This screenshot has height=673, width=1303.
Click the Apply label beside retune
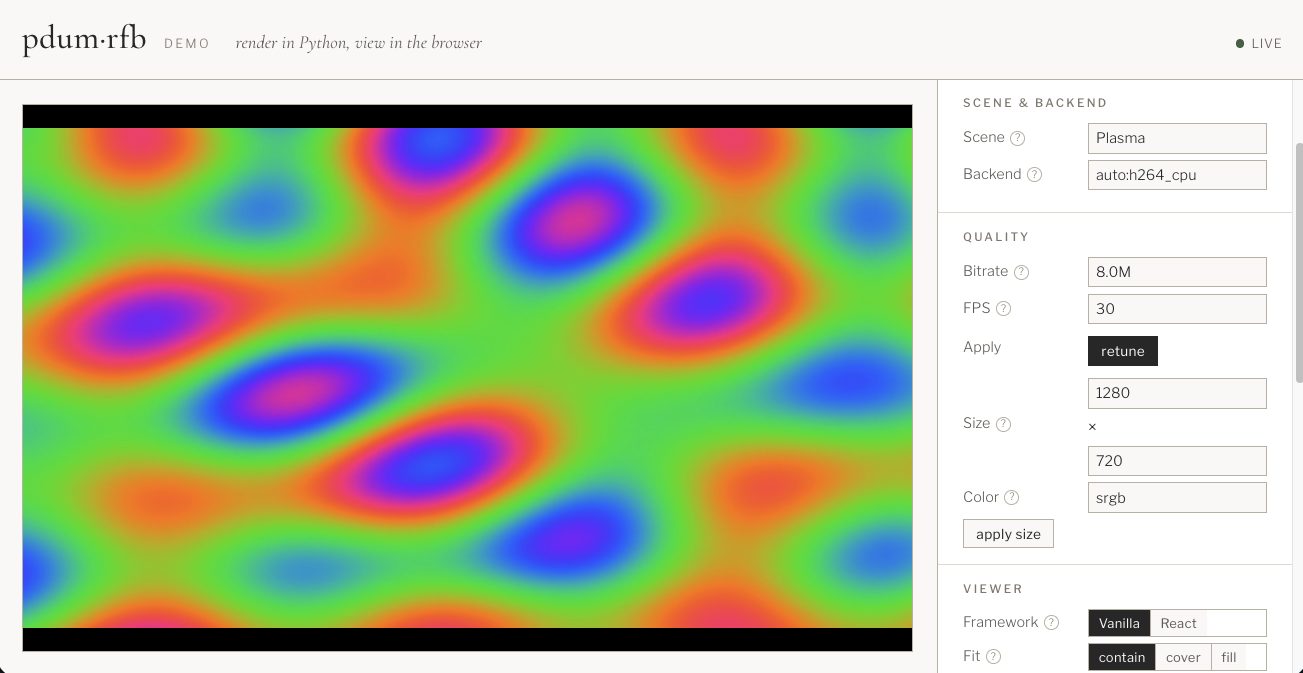(982, 347)
